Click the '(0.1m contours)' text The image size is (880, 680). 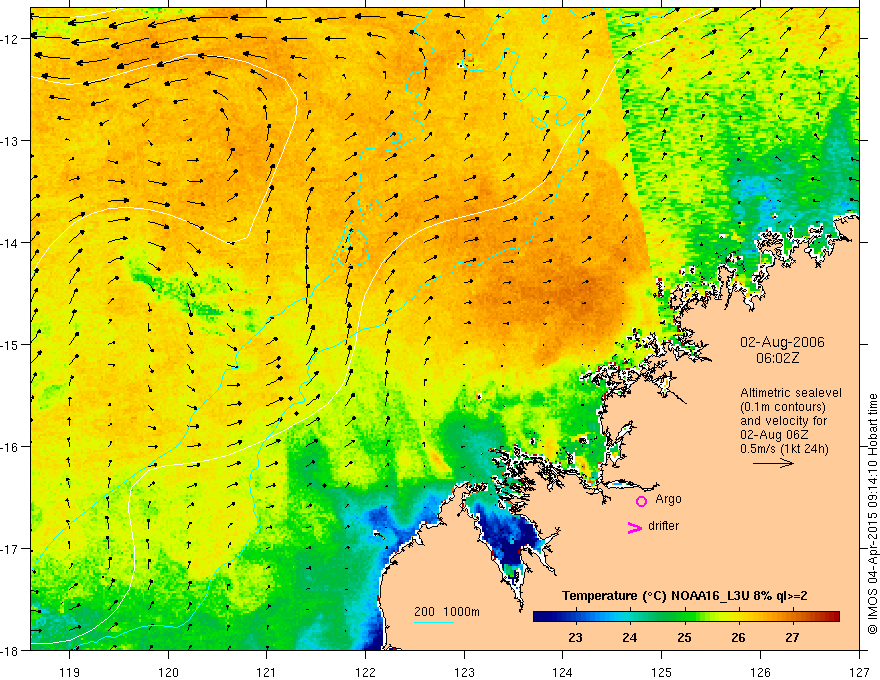click(783, 407)
